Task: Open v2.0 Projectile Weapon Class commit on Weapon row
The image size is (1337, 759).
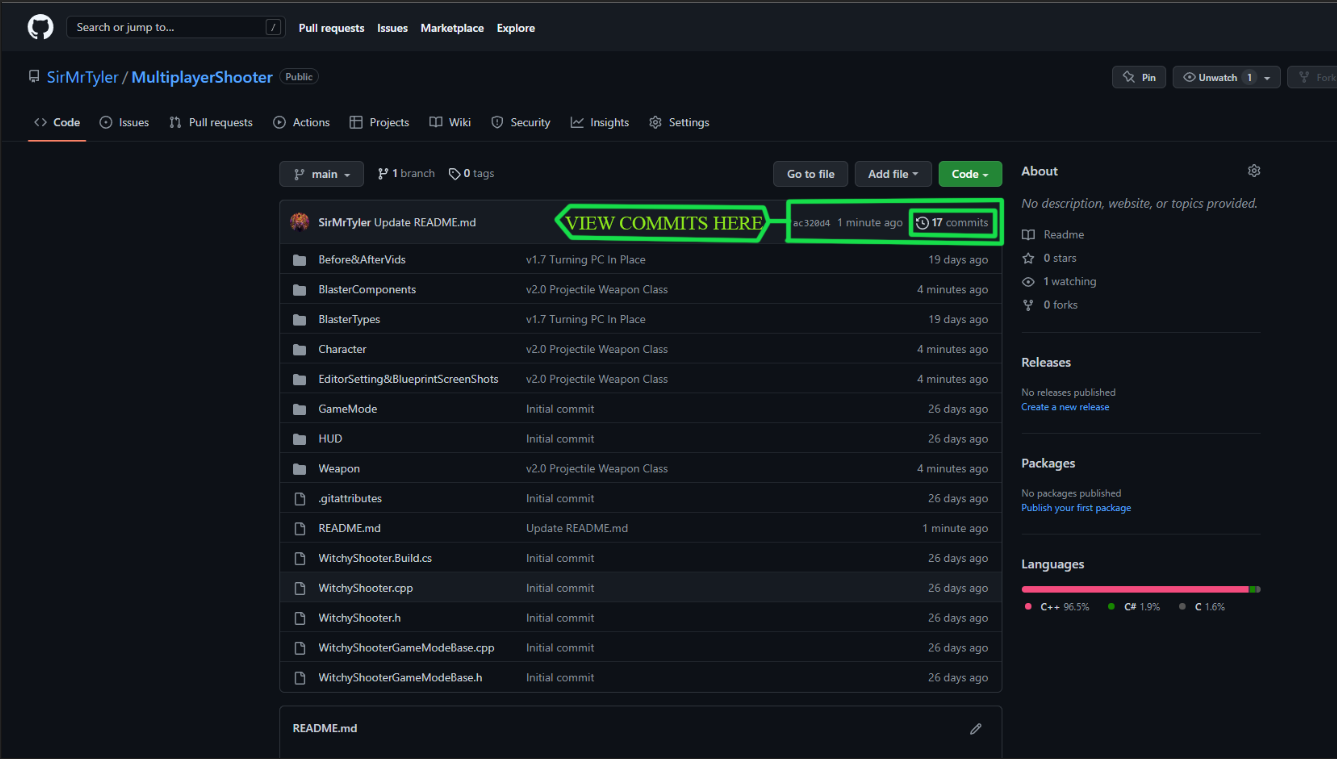Action: click(597, 469)
